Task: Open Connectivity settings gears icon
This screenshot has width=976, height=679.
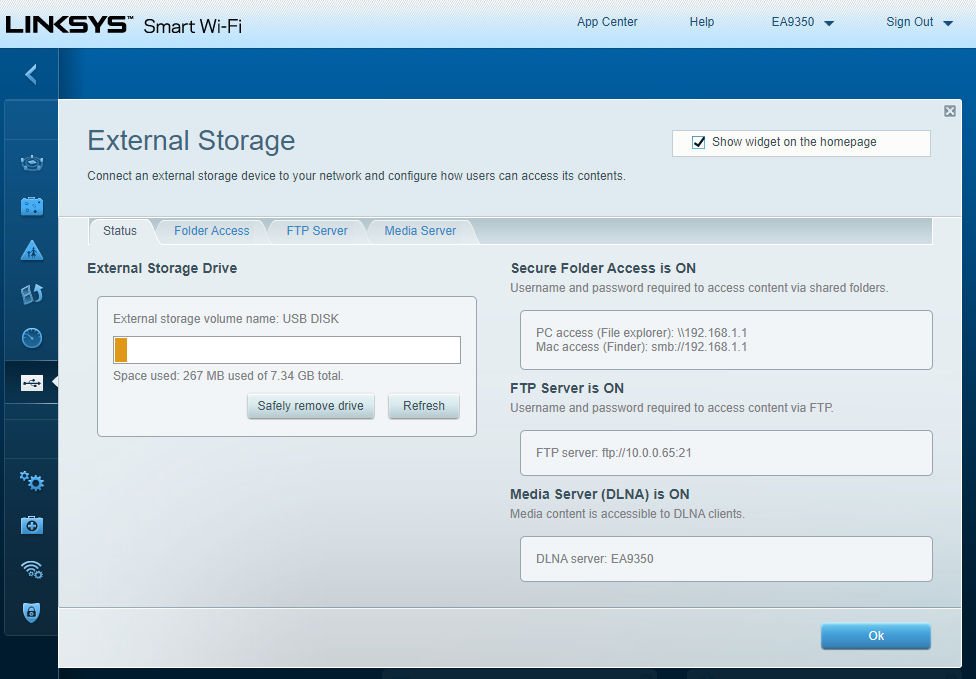Action: (x=32, y=481)
